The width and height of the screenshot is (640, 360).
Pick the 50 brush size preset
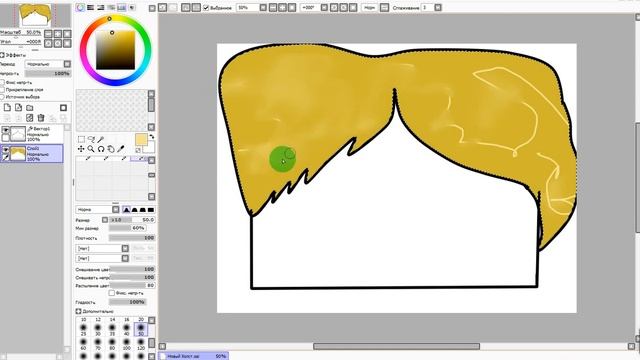[141, 330]
